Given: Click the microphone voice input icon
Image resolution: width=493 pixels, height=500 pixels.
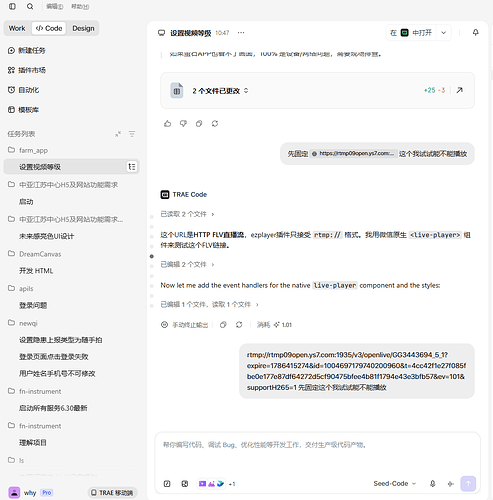Looking at the screenshot, I should (x=433, y=484).
